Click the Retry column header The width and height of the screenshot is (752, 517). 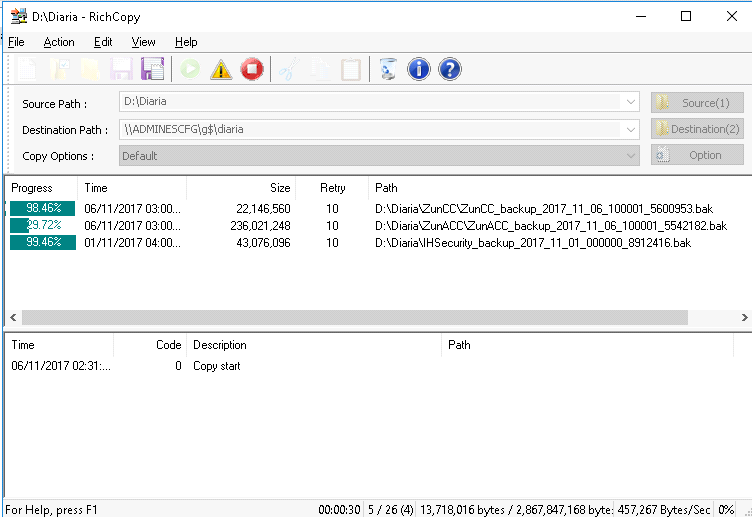tap(332, 188)
